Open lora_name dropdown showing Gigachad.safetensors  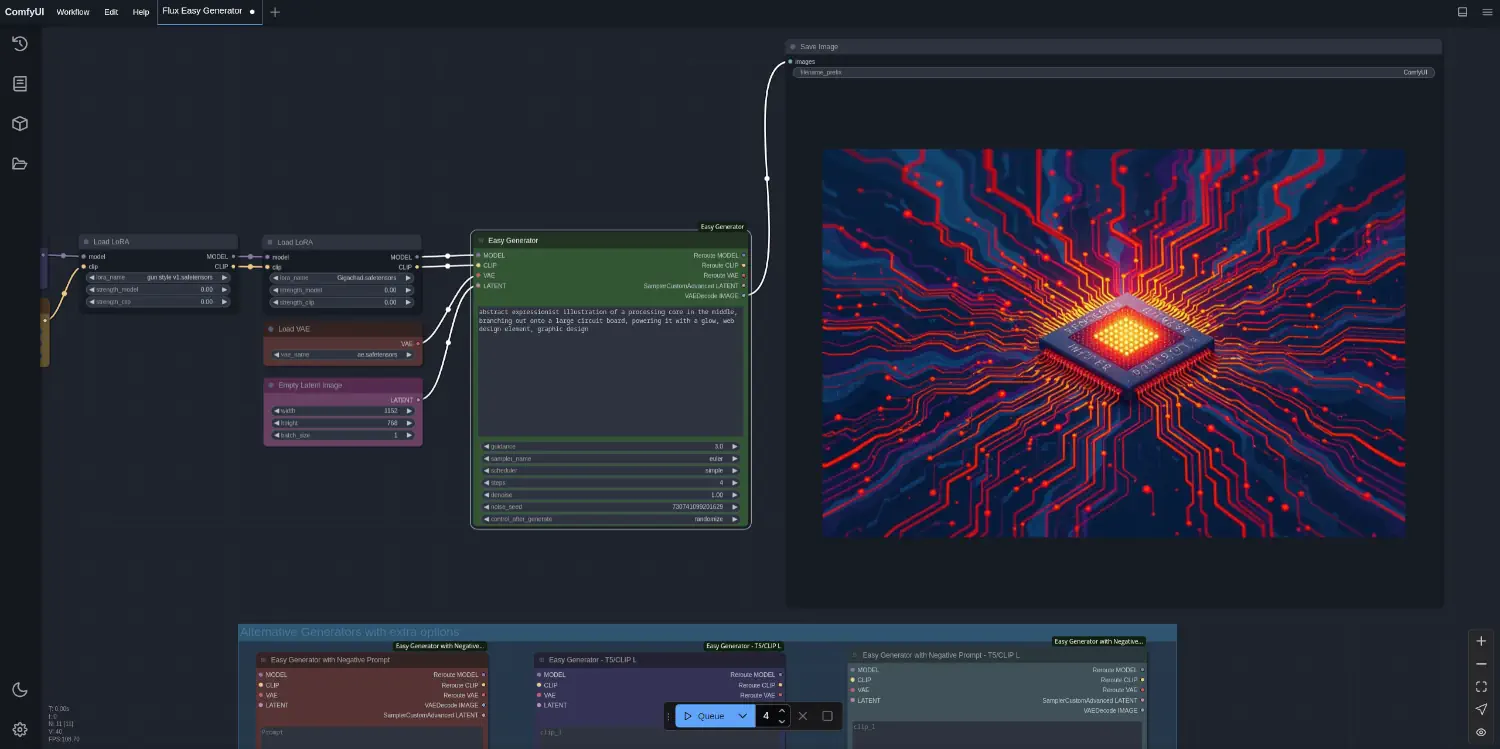click(x=343, y=278)
